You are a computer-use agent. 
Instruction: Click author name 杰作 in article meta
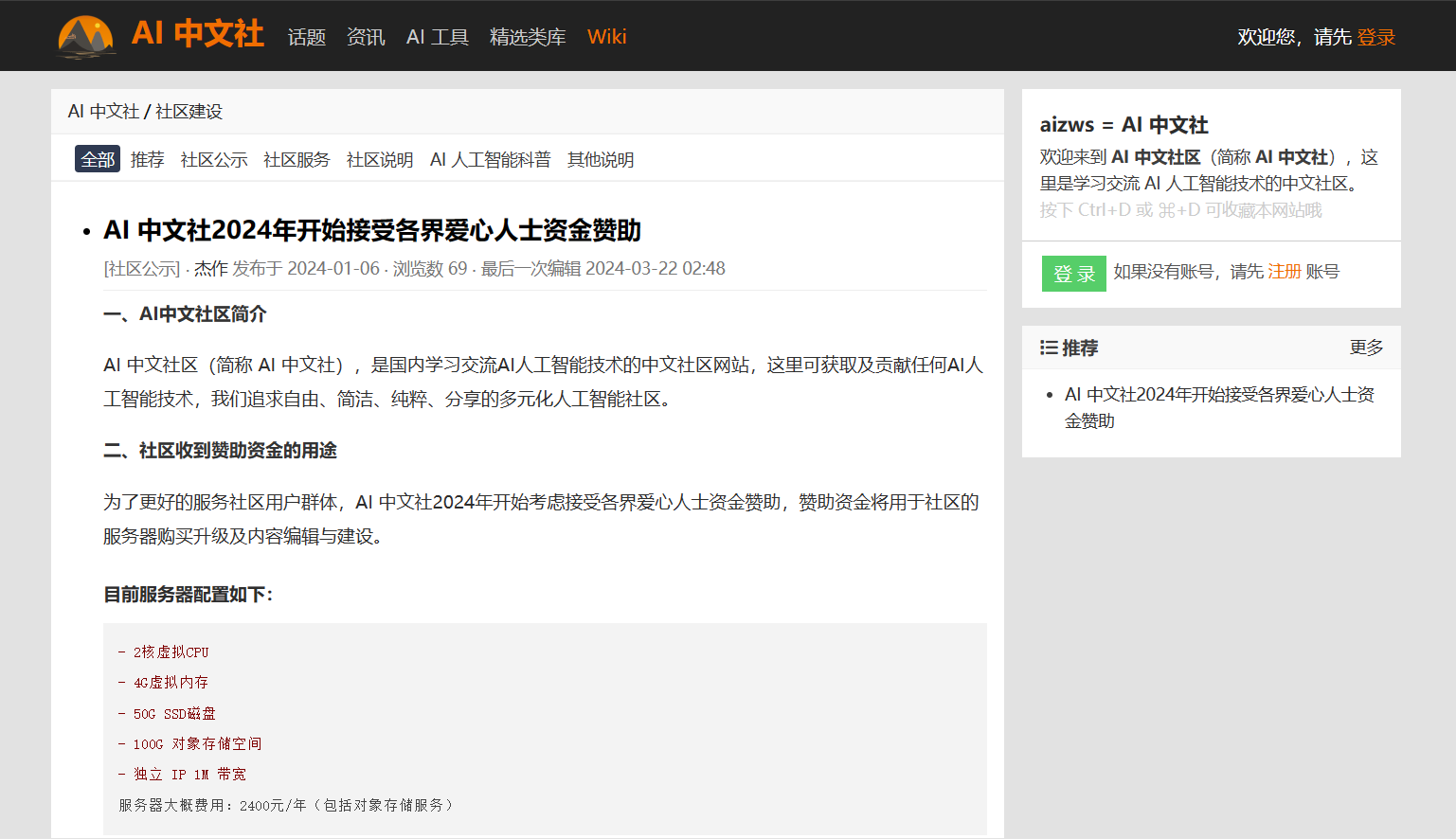[210, 269]
